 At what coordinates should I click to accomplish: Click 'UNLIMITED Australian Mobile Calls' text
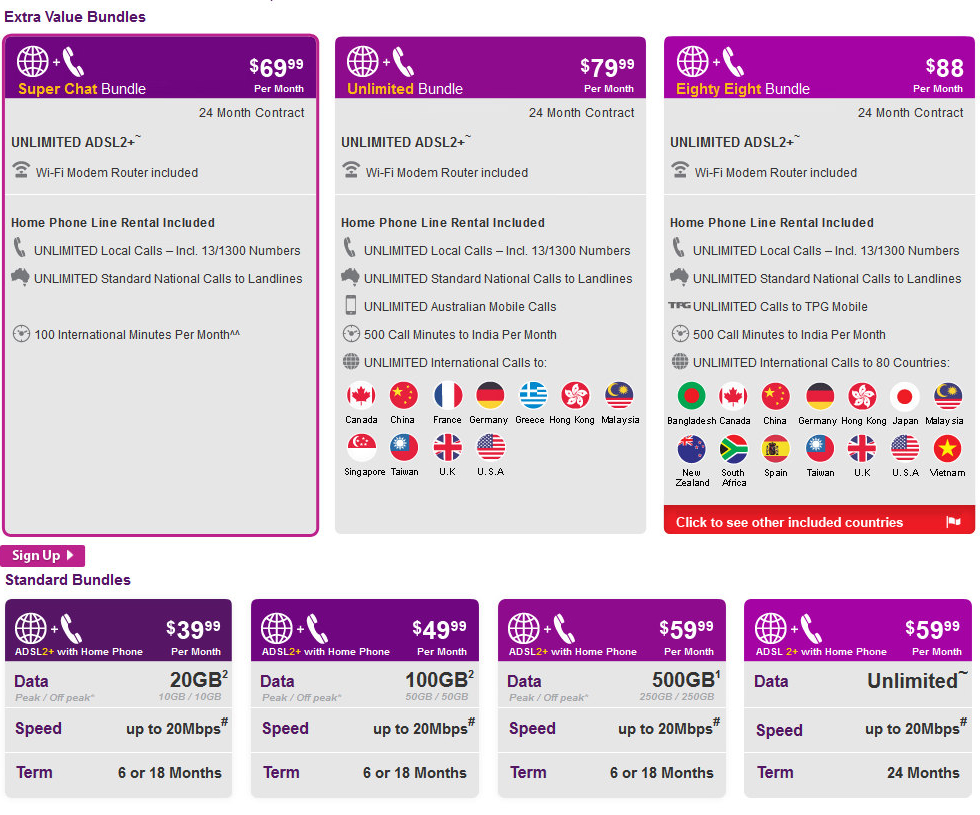(x=460, y=306)
